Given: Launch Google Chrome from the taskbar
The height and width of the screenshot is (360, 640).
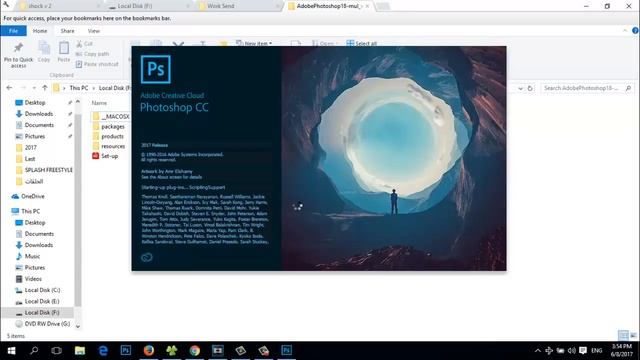Looking at the screenshot, I should click(x=195, y=351).
